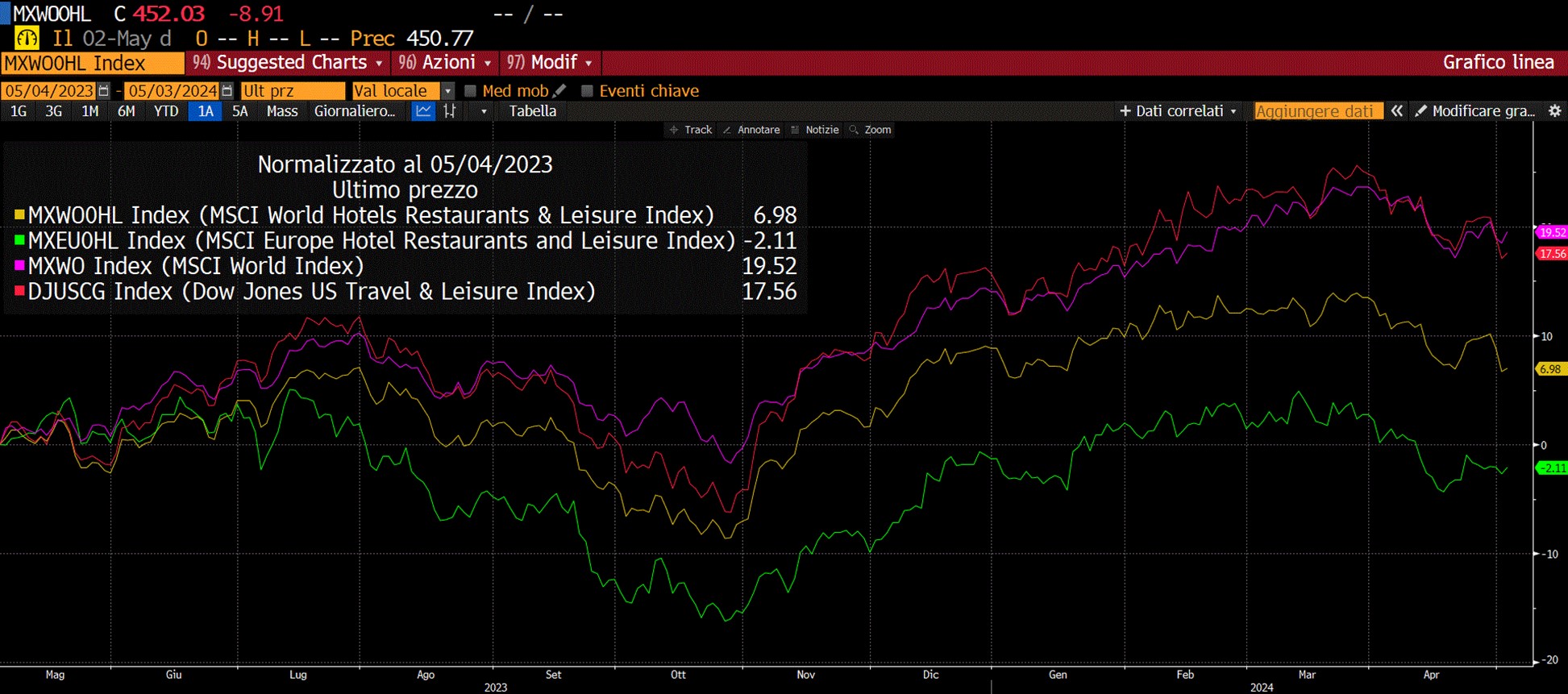This screenshot has width=1568, height=694.
Task: Activate the Track crosshair tool
Action: pos(691,130)
